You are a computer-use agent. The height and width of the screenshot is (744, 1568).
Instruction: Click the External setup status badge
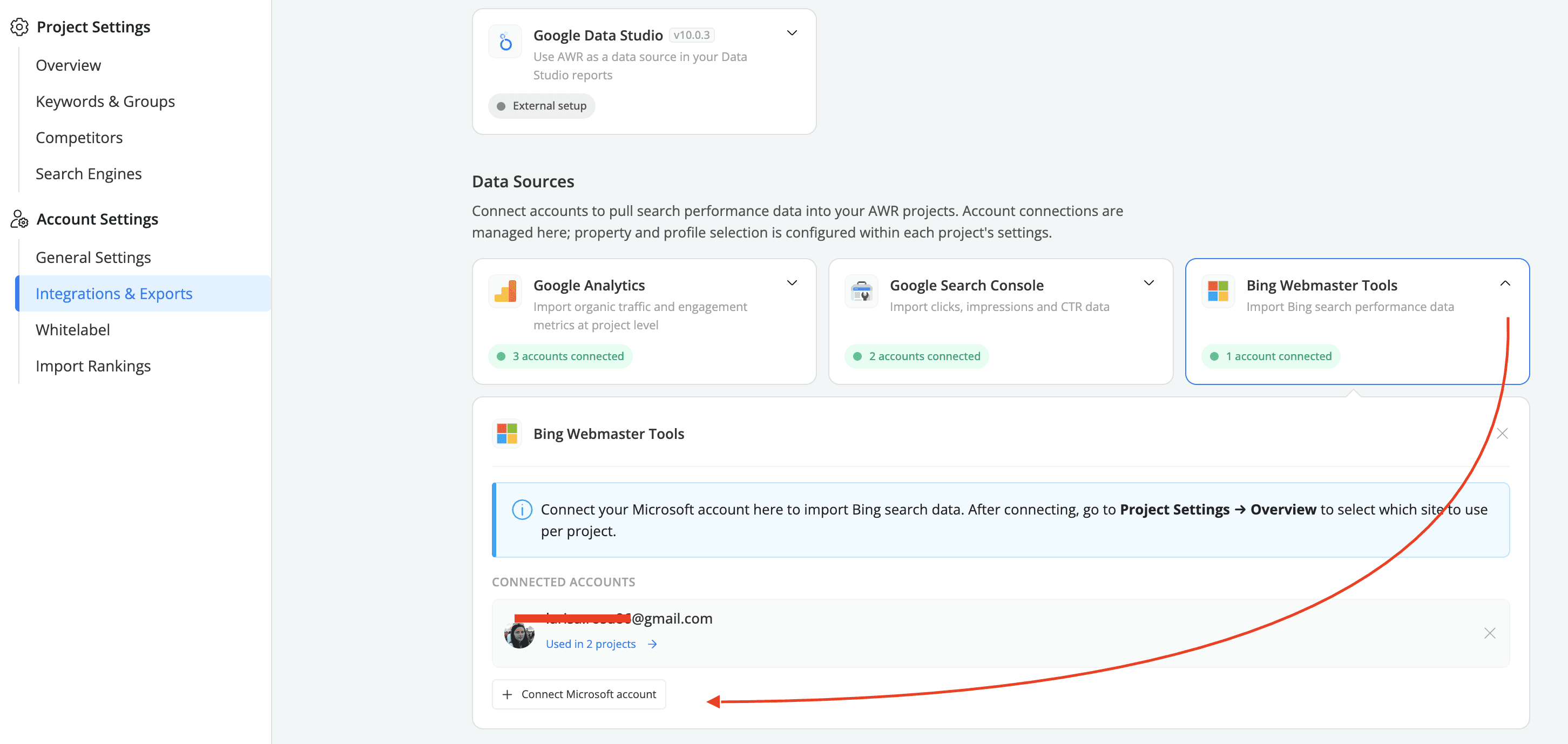click(541, 106)
